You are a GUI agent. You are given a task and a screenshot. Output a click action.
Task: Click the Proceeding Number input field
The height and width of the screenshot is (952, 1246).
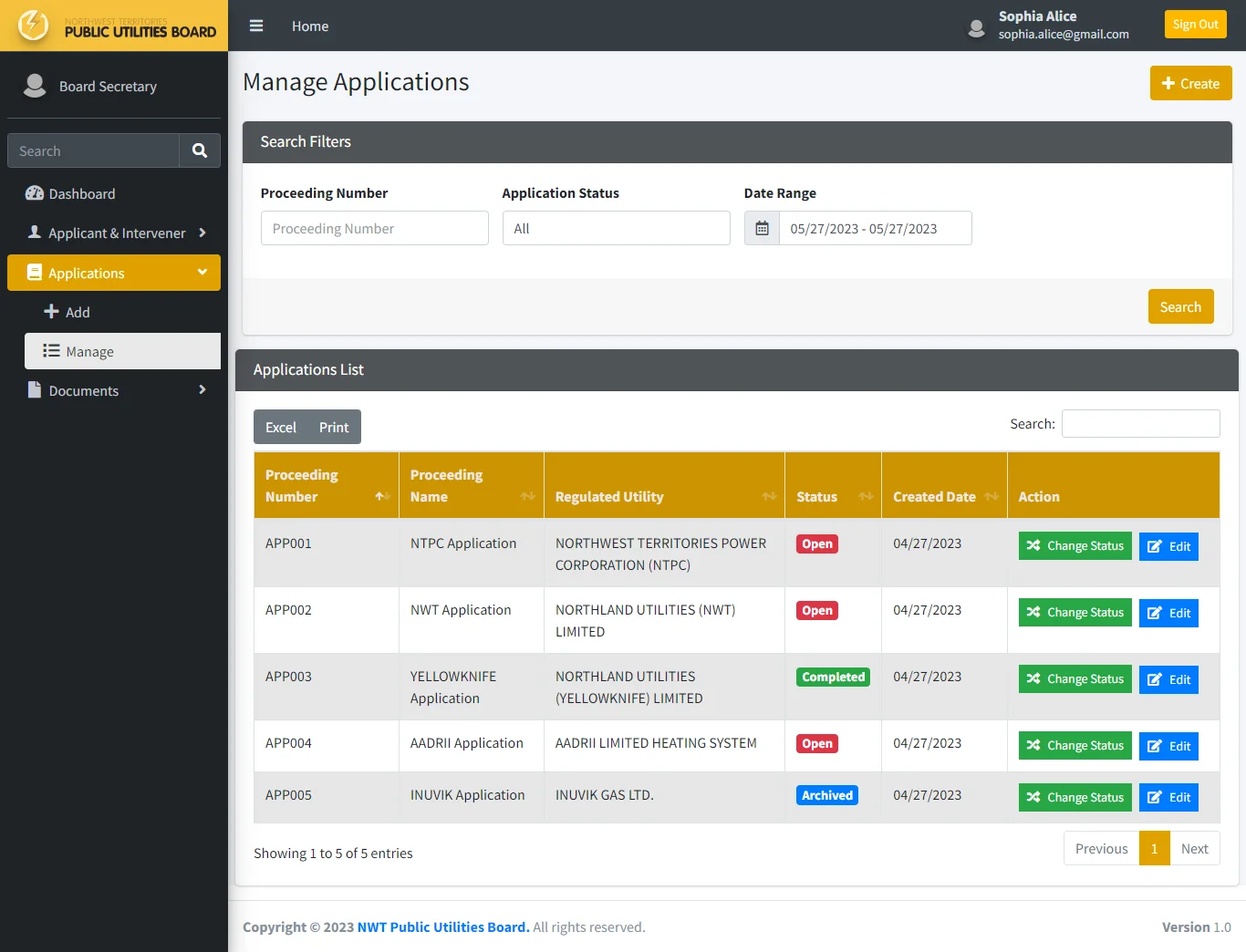[374, 228]
